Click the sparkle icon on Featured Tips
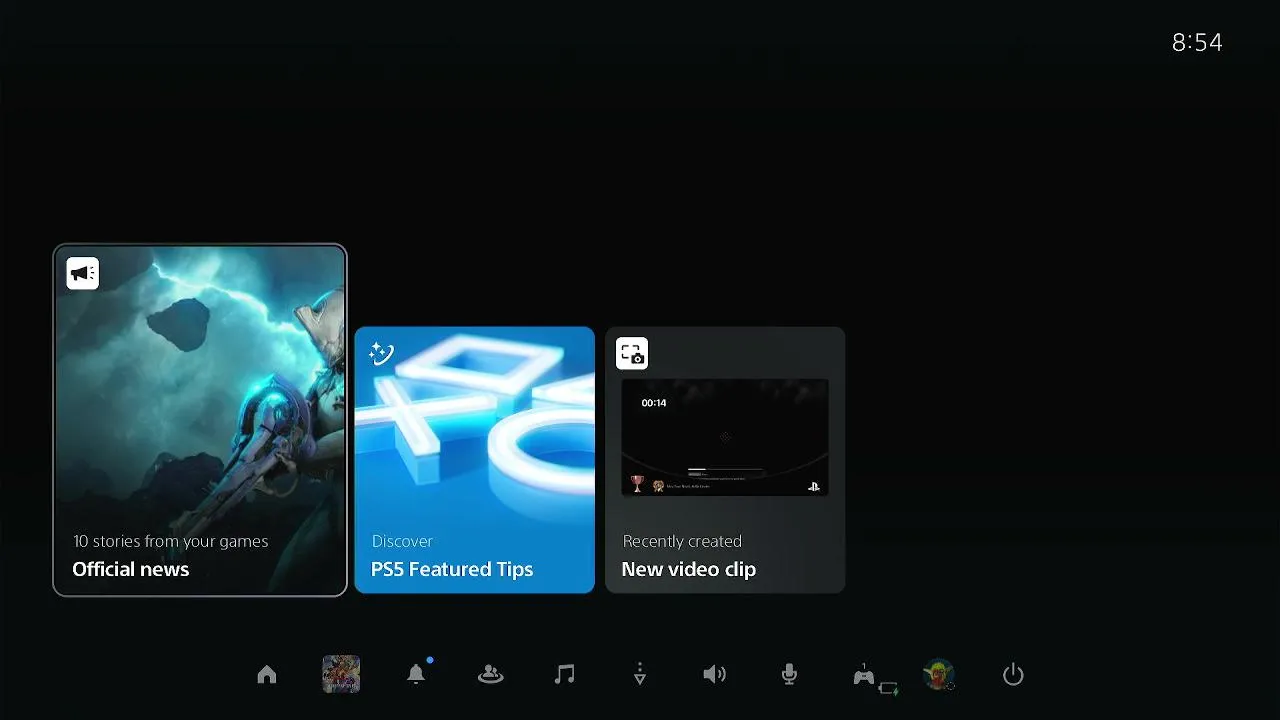The width and height of the screenshot is (1280, 720). tap(381, 353)
